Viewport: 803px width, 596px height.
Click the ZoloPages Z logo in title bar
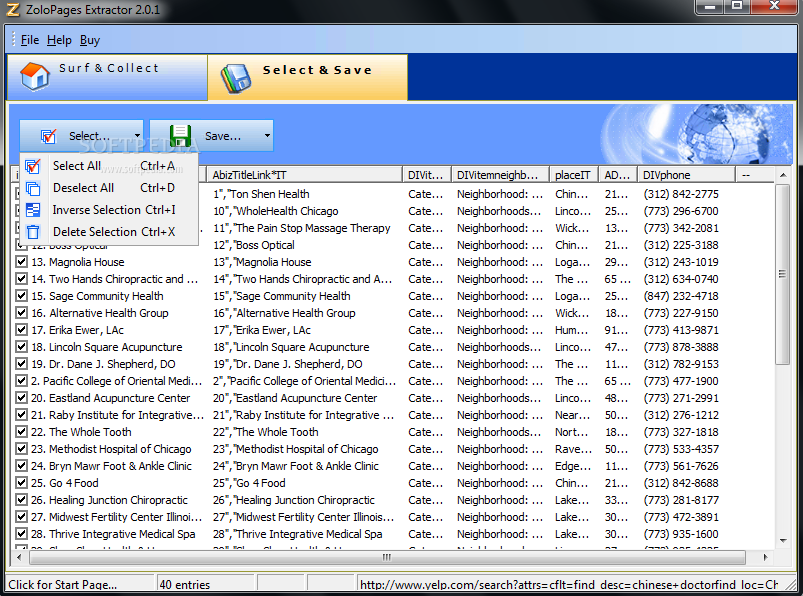click(13, 9)
